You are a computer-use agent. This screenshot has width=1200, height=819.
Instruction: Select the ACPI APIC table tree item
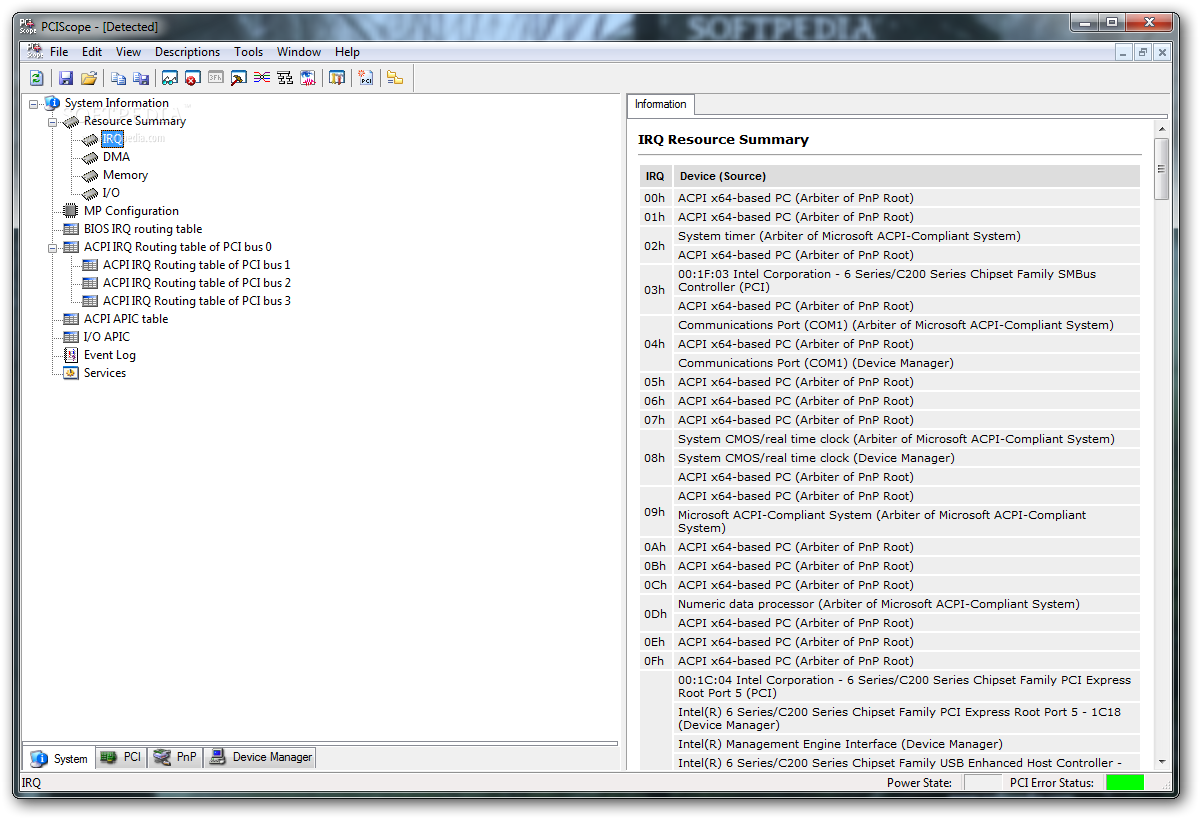(126, 319)
